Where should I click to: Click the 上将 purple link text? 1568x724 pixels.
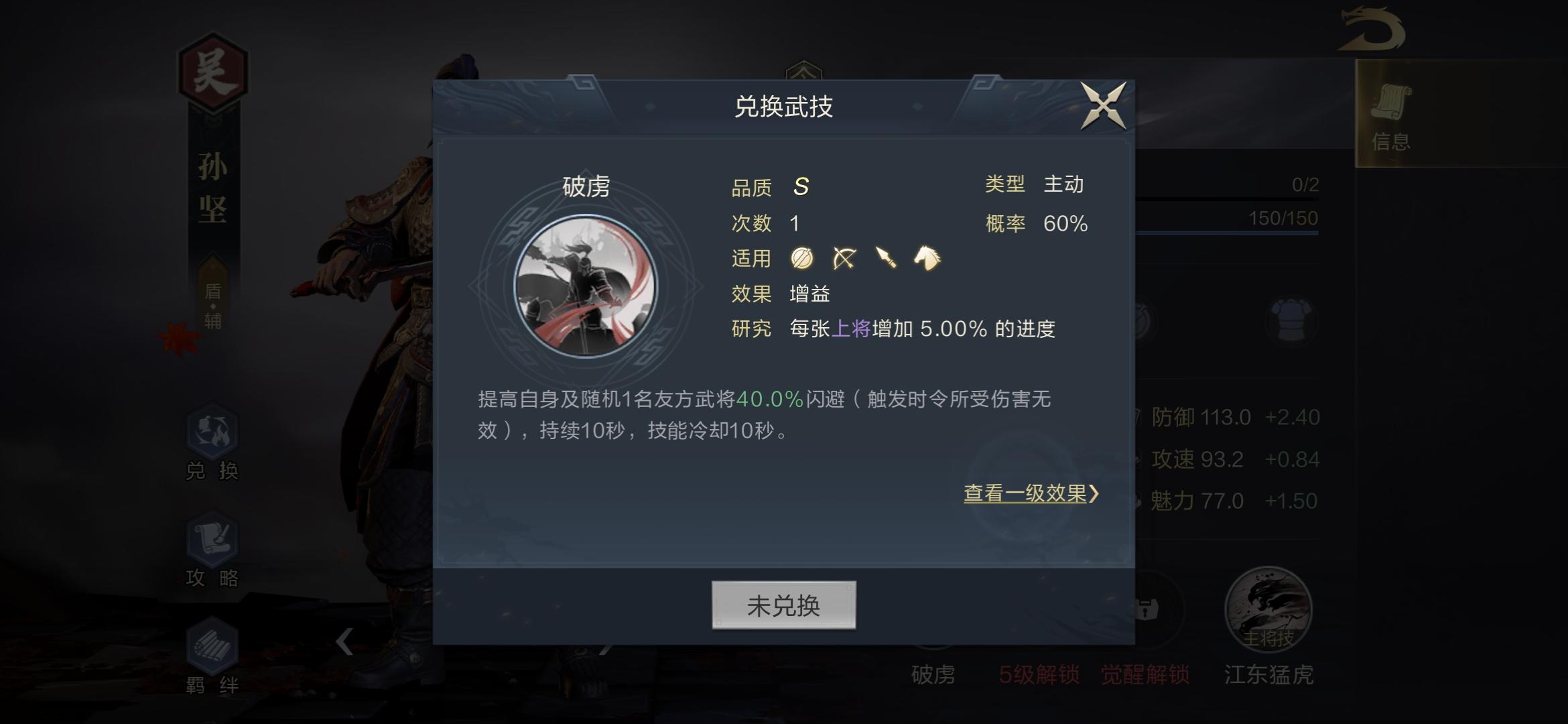pos(851,329)
